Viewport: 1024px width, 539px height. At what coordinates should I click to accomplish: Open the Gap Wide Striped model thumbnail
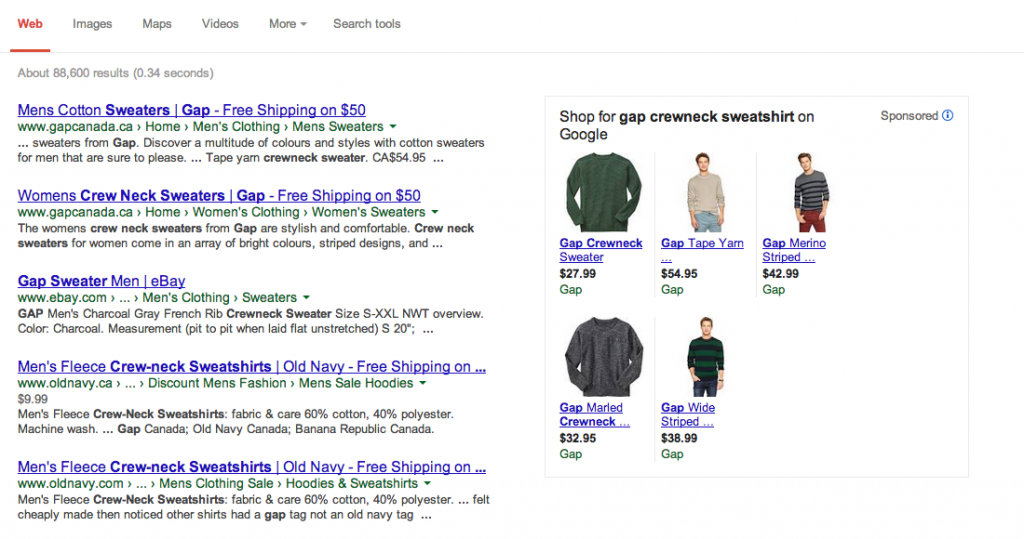705,357
